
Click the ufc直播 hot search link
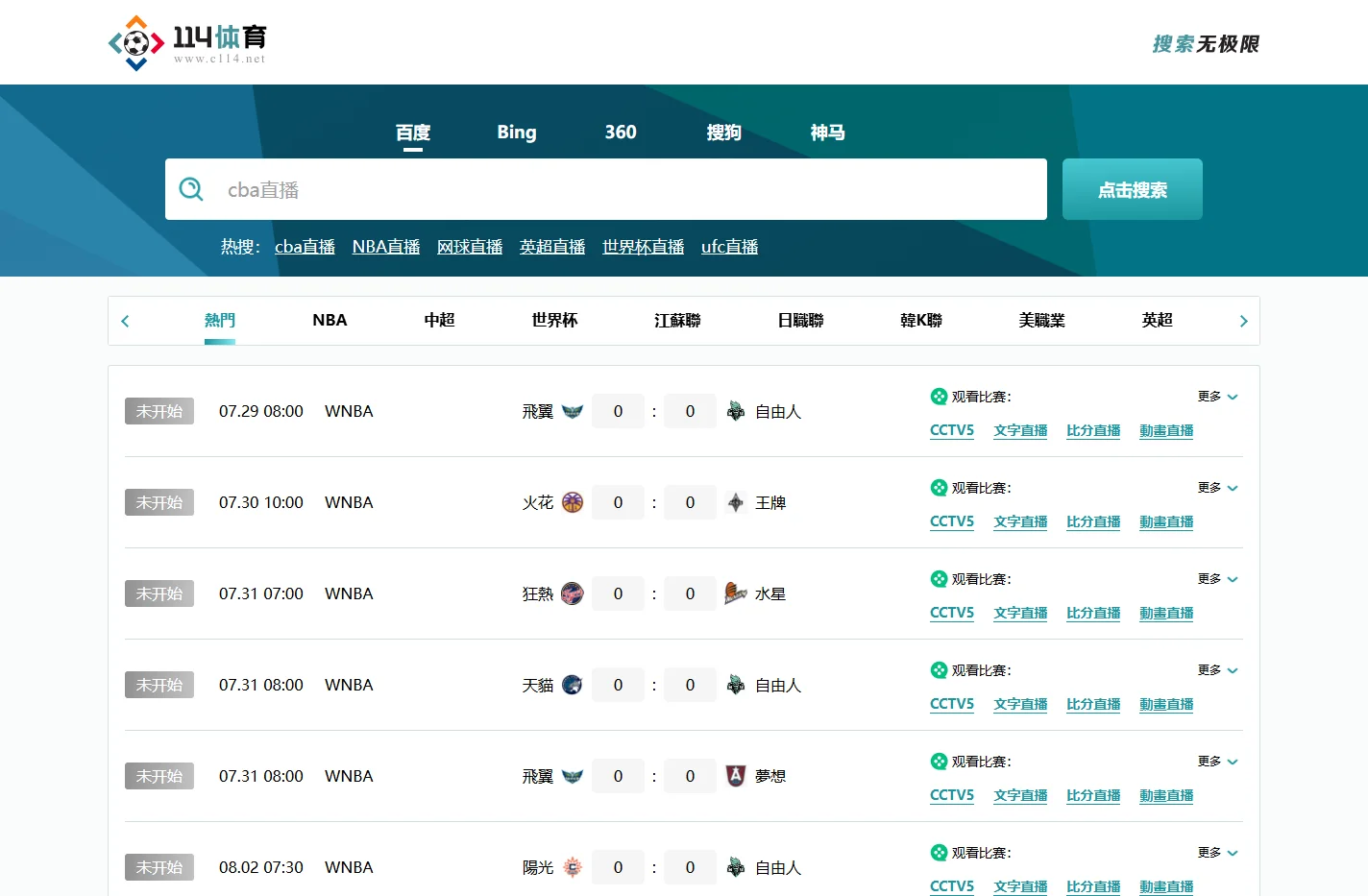[729, 247]
